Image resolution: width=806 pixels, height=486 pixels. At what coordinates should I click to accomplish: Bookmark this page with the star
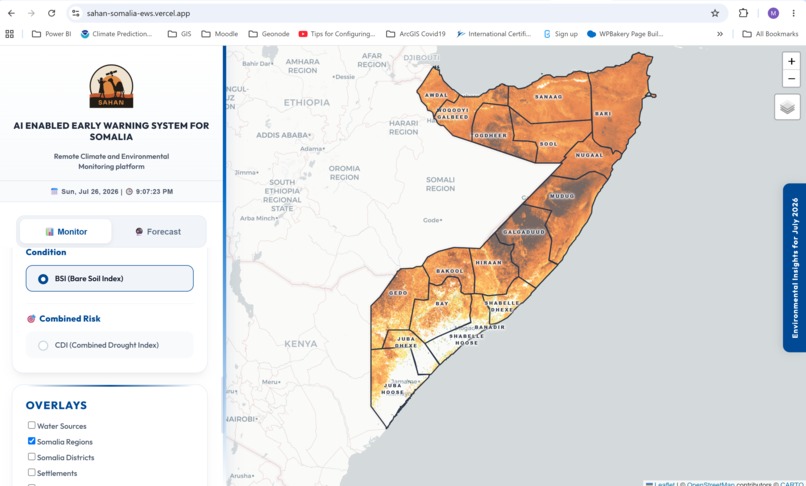(715, 13)
